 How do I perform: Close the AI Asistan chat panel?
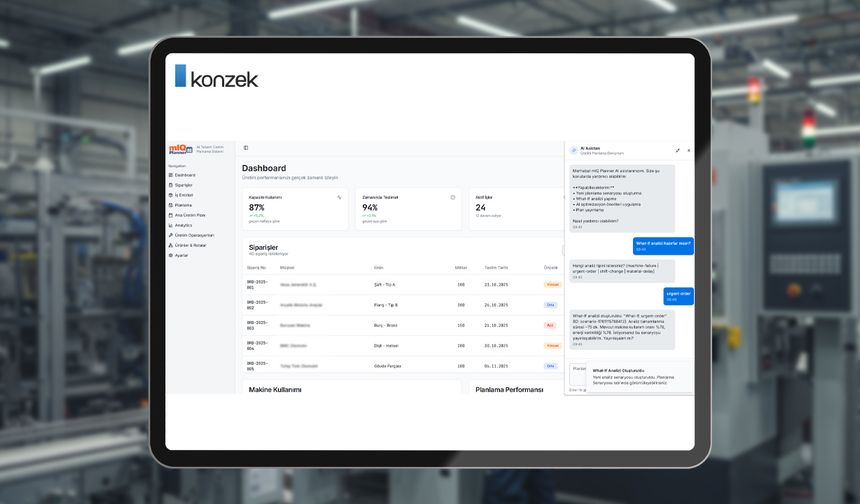pos(688,150)
